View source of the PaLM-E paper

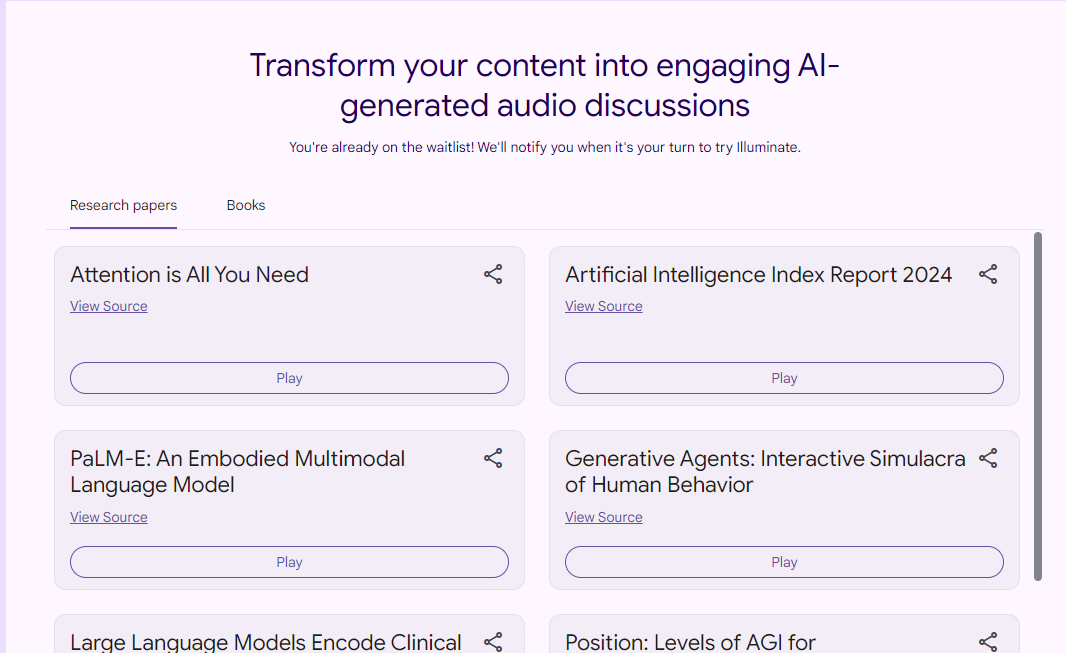tap(109, 517)
